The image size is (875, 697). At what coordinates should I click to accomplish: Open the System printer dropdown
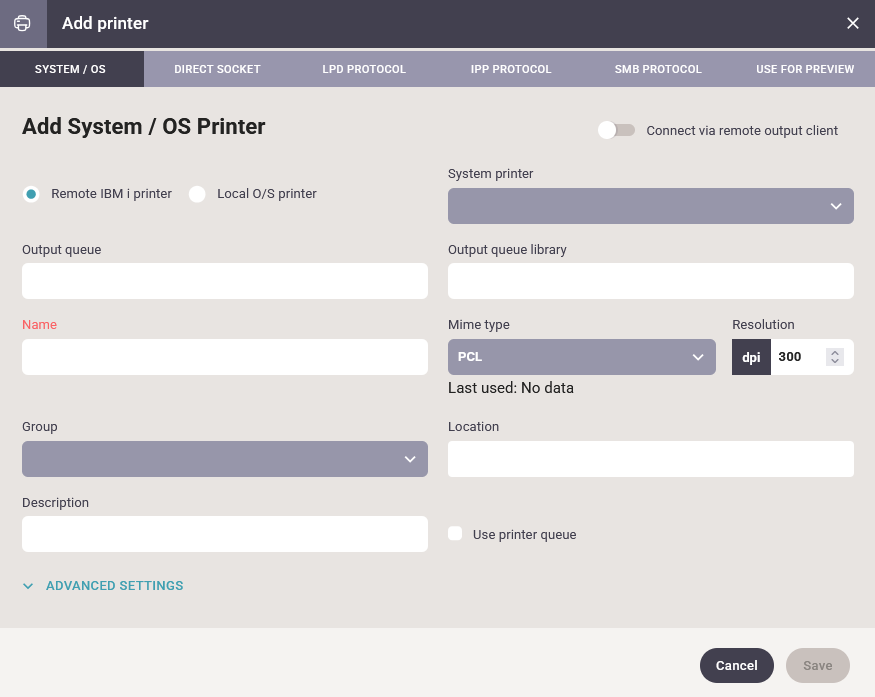pyautogui.click(x=651, y=206)
